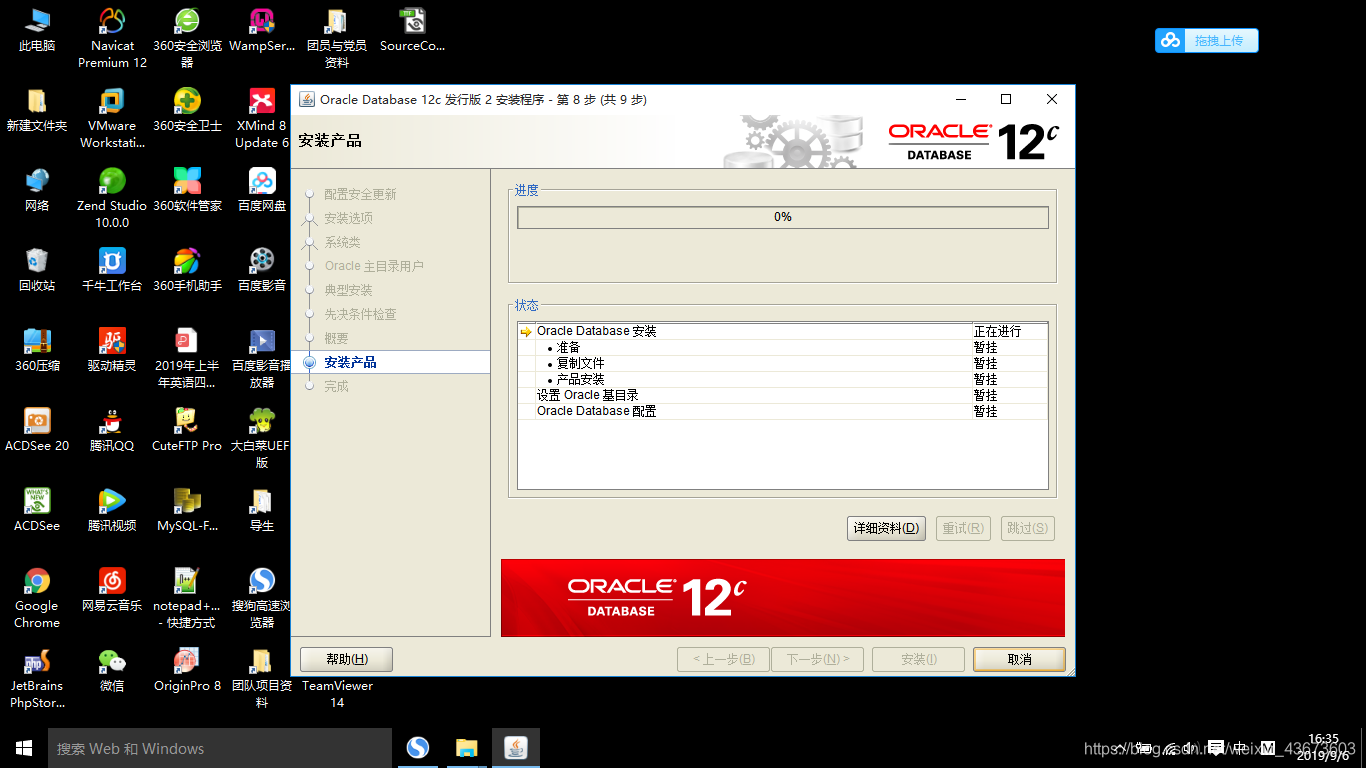Open the Windows Start menu
The height and width of the screenshot is (768, 1366).
coord(24,748)
